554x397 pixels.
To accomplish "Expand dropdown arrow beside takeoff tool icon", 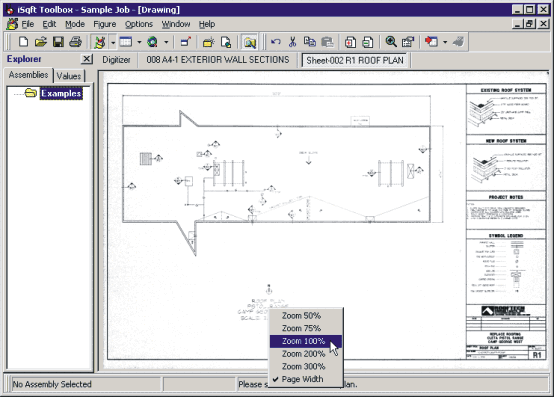I will 113,42.
